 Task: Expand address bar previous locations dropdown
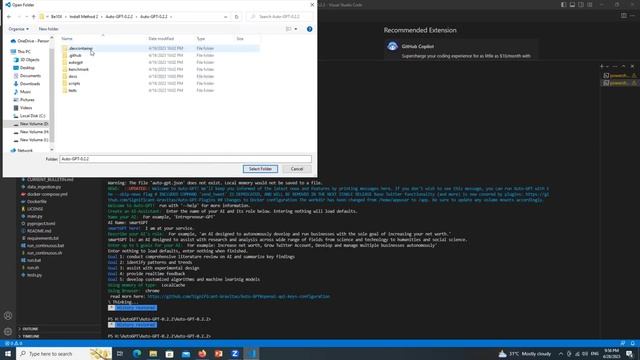click(x=225, y=17)
